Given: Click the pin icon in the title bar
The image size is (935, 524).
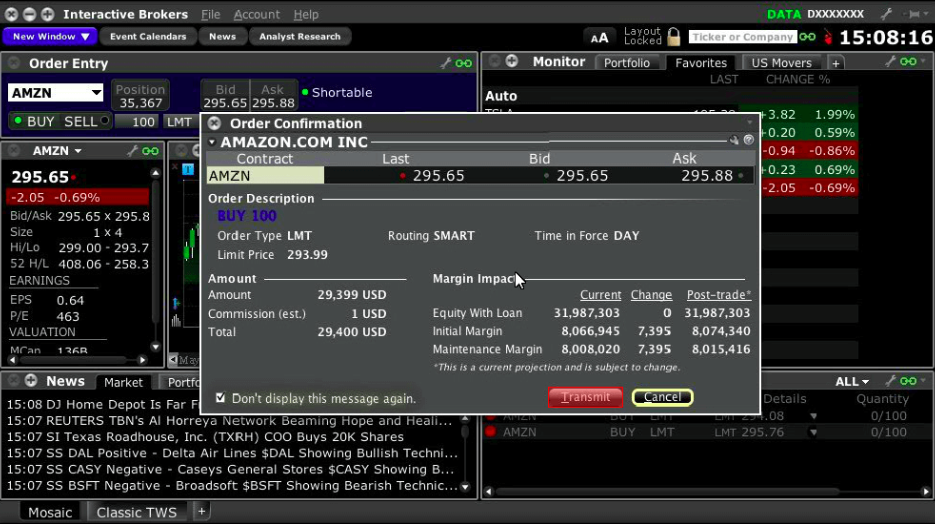Looking at the screenshot, I should pos(914,14).
